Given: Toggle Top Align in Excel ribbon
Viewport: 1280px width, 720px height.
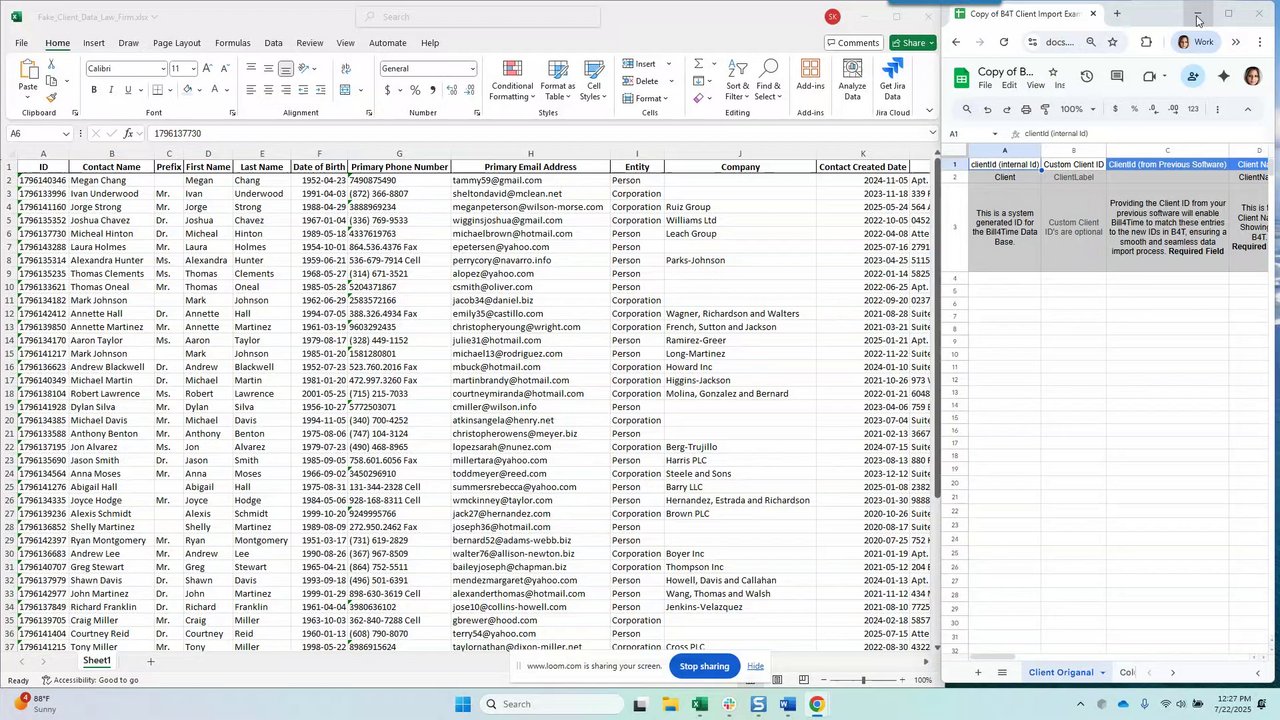Looking at the screenshot, I should click(251, 68).
